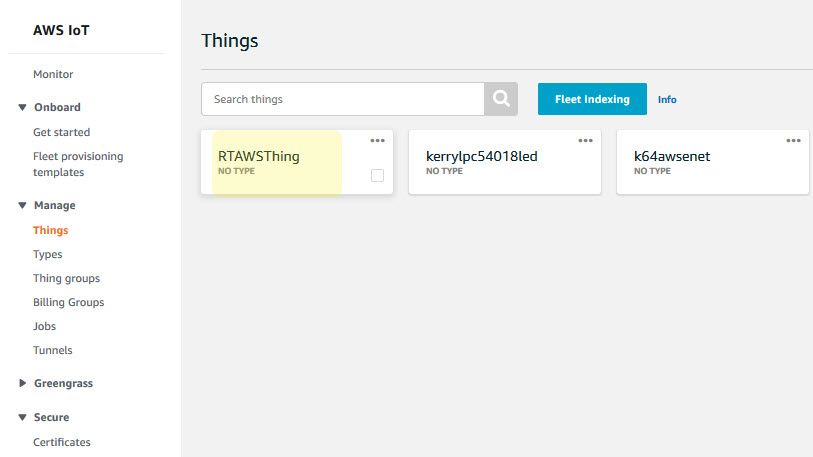The image size is (813, 457).
Task: Open the k64awsenet card three-dot menu
Action: (794, 141)
